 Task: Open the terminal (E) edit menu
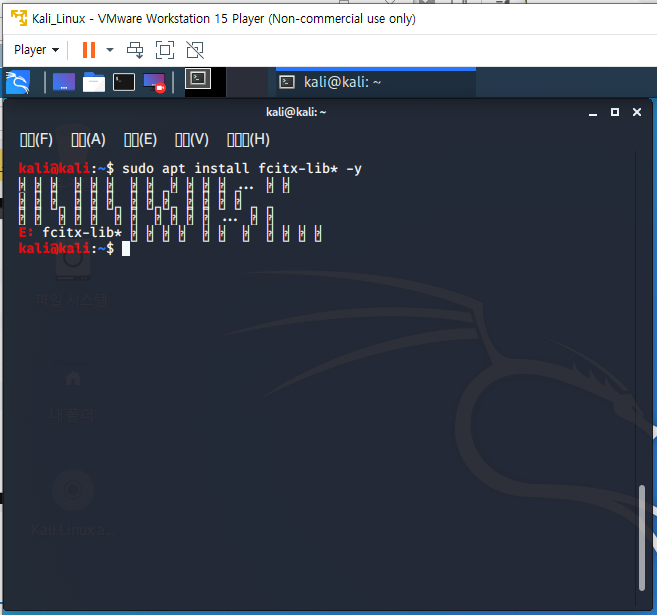[x=140, y=140]
